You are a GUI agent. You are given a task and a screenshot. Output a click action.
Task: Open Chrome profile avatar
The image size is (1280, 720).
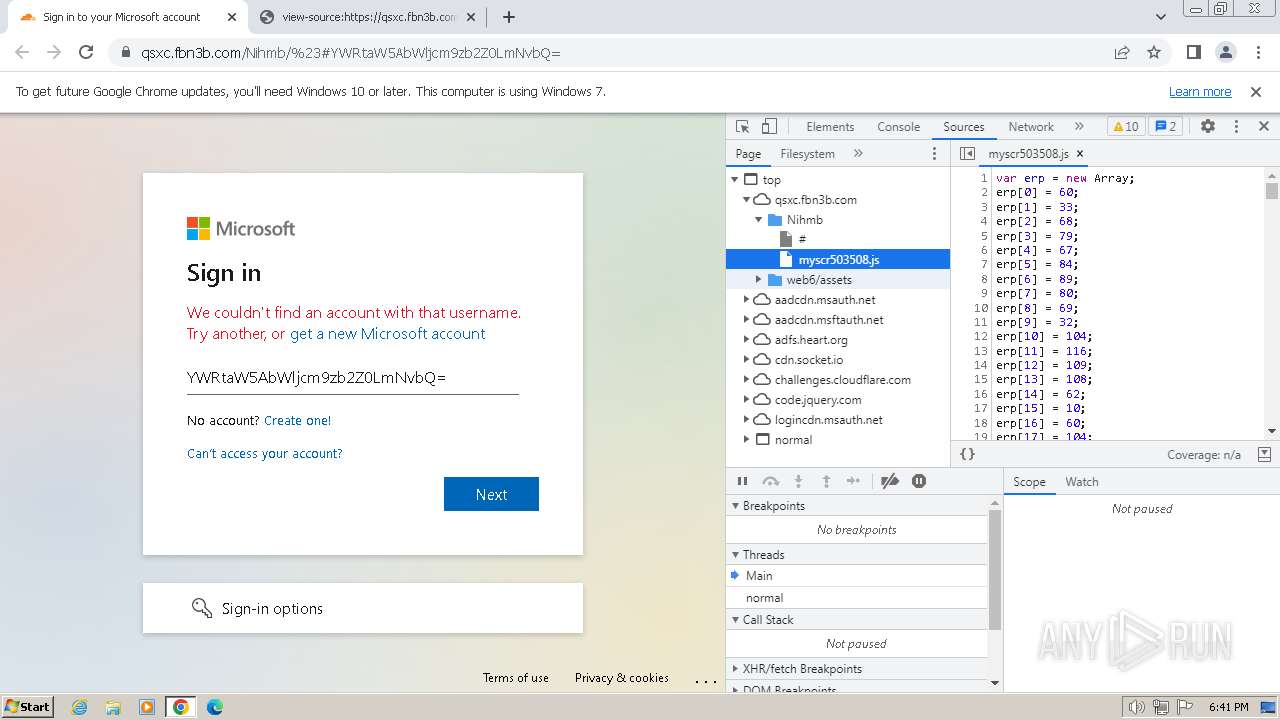(1225, 53)
